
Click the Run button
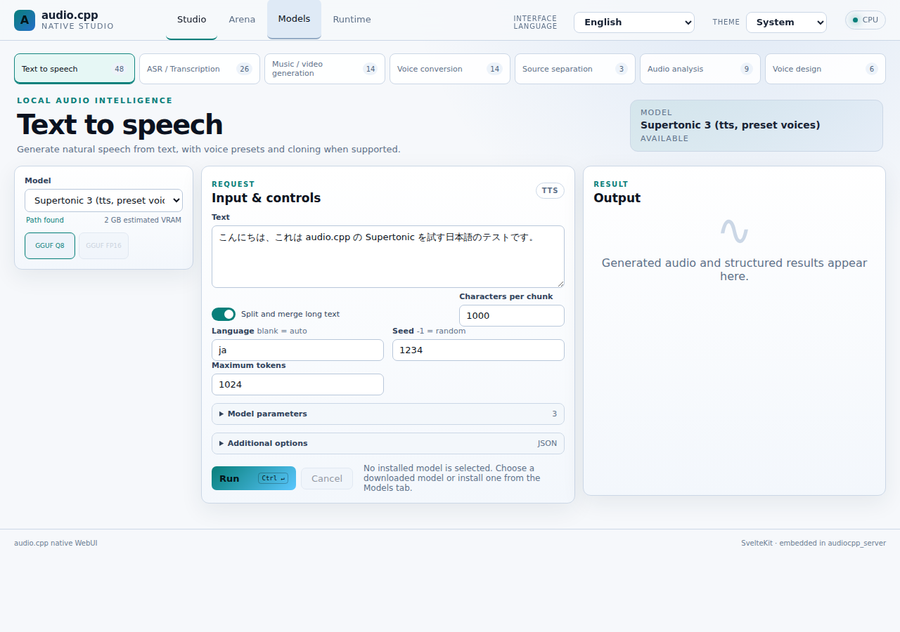pos(254,478)
